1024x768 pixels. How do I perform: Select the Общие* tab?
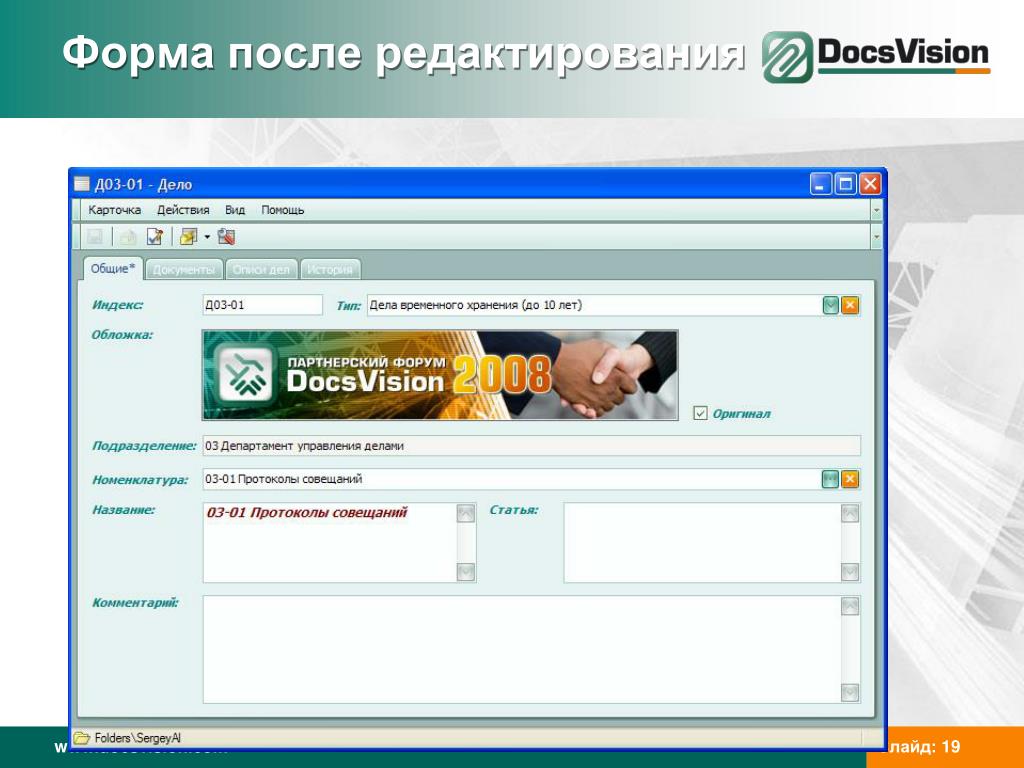(x=113, y=268)
